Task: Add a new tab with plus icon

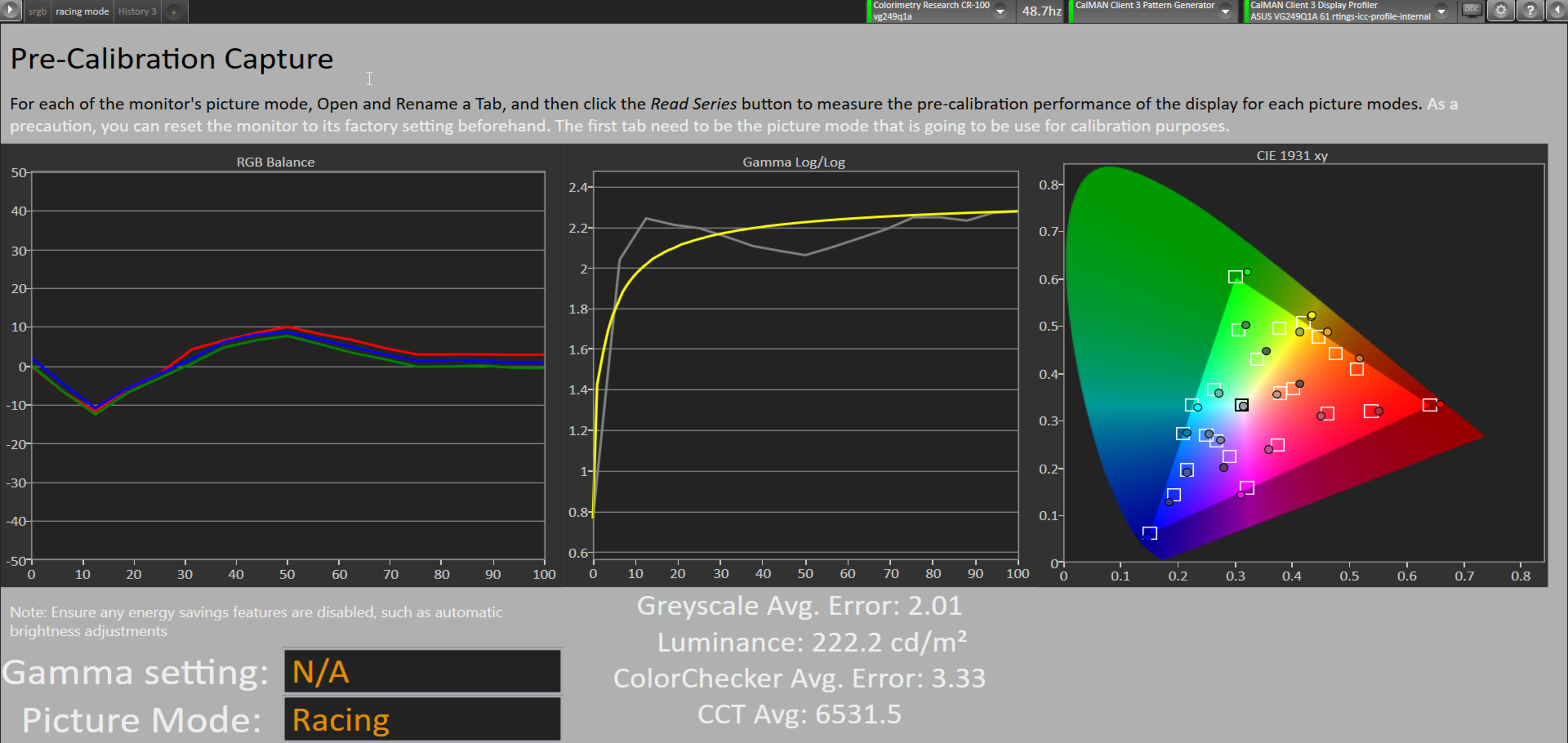Action: pos(174,11)
